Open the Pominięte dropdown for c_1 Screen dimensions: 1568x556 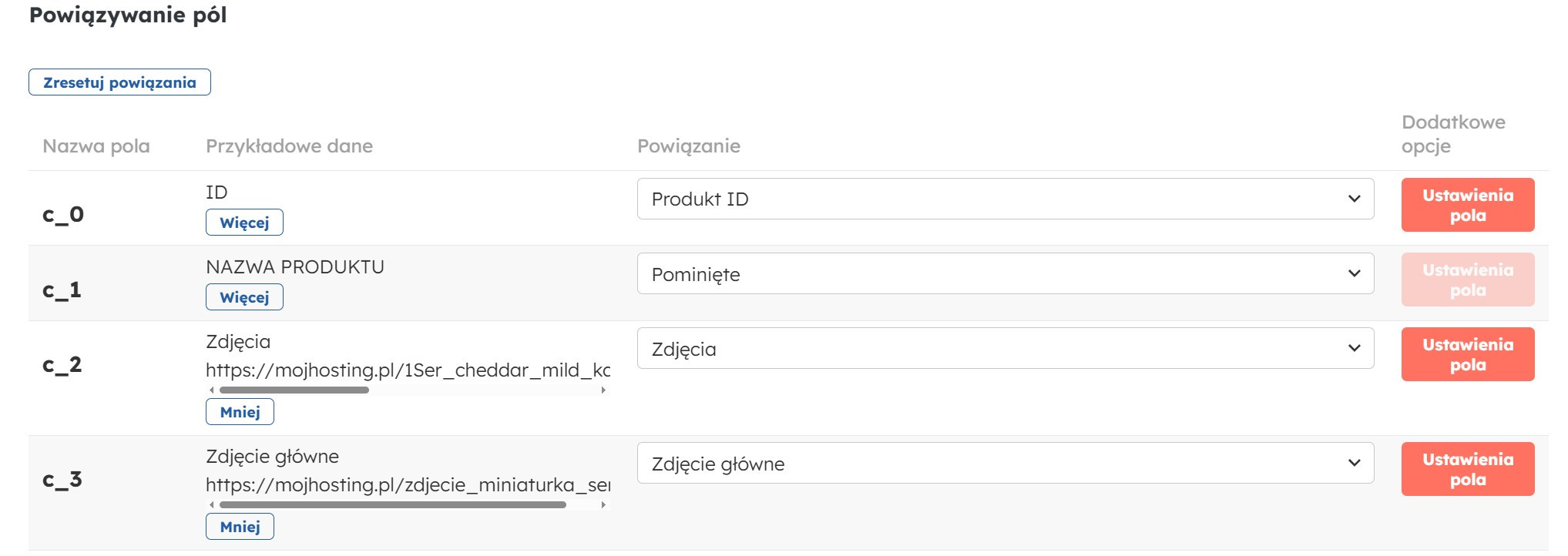pos(1005,273)
